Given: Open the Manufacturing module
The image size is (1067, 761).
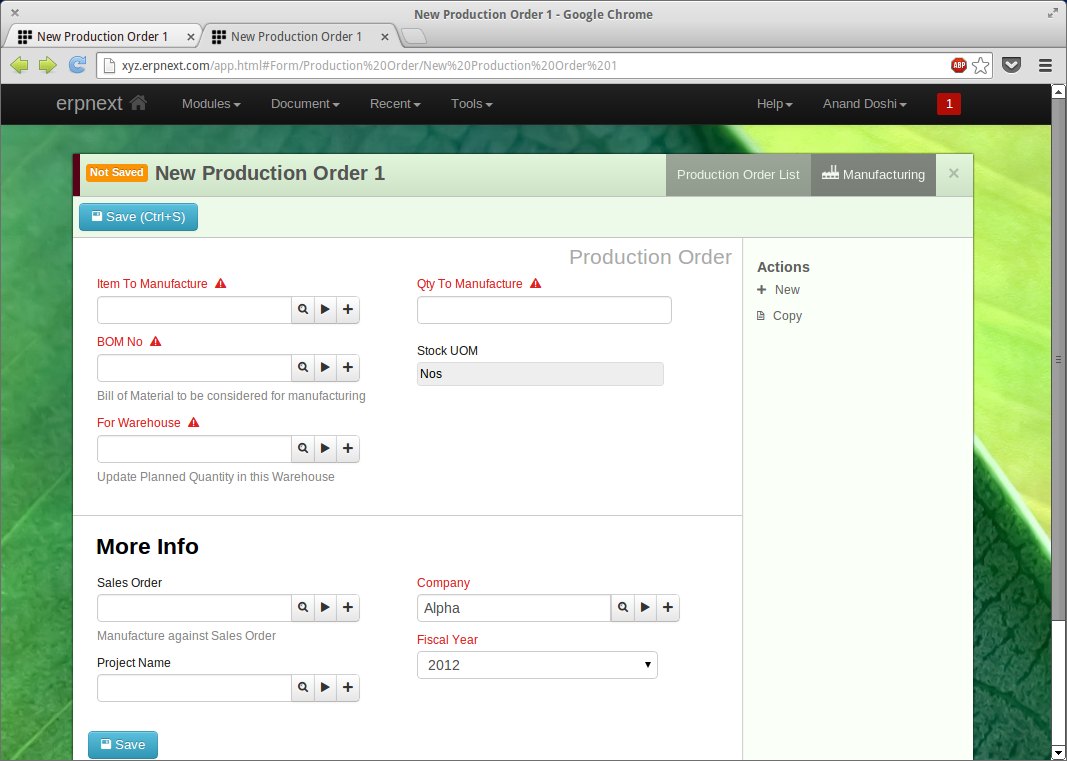Looking at the screenshot, I should pyautogui.click(x=873, y=175).
